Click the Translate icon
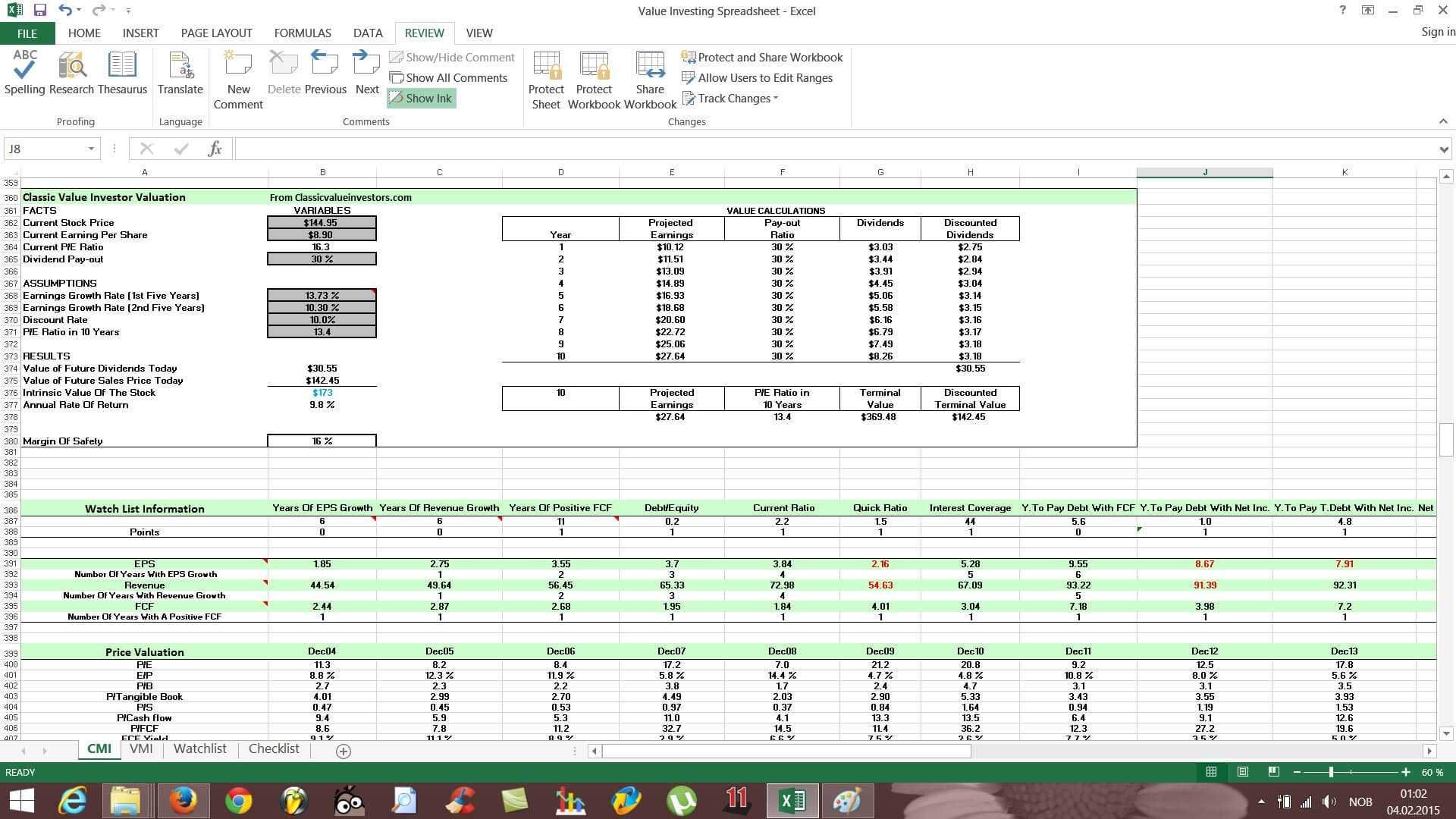The image size is (1456, 819). (x=179, y=79)
